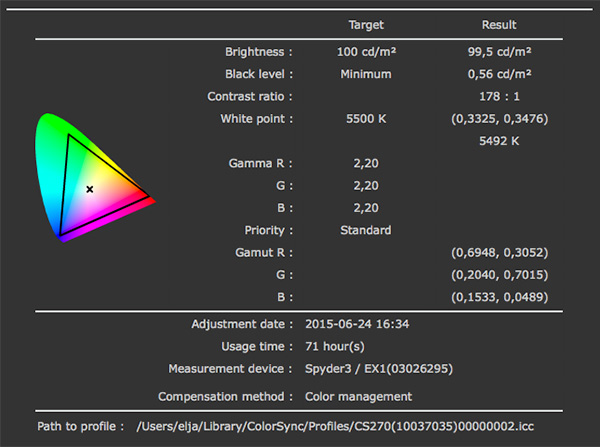
Task: Select the Color management compensation value
Action: coord(359,396)
